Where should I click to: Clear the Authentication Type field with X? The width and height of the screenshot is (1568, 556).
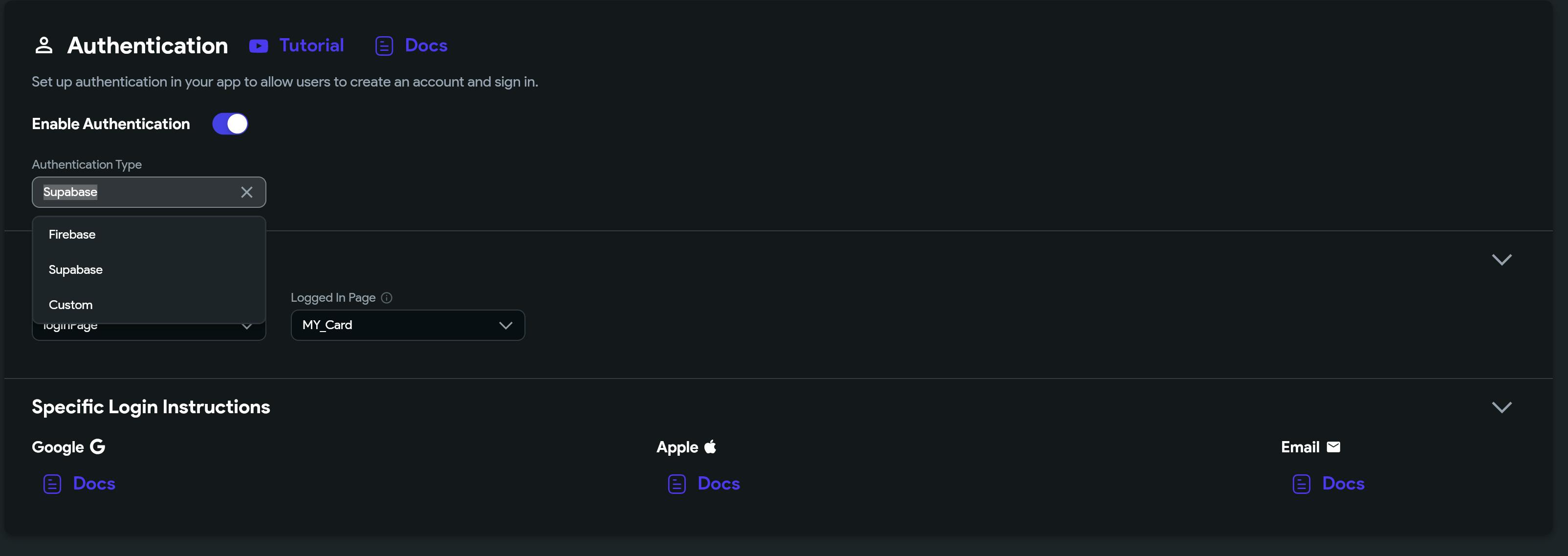click(x=246, y=193)
